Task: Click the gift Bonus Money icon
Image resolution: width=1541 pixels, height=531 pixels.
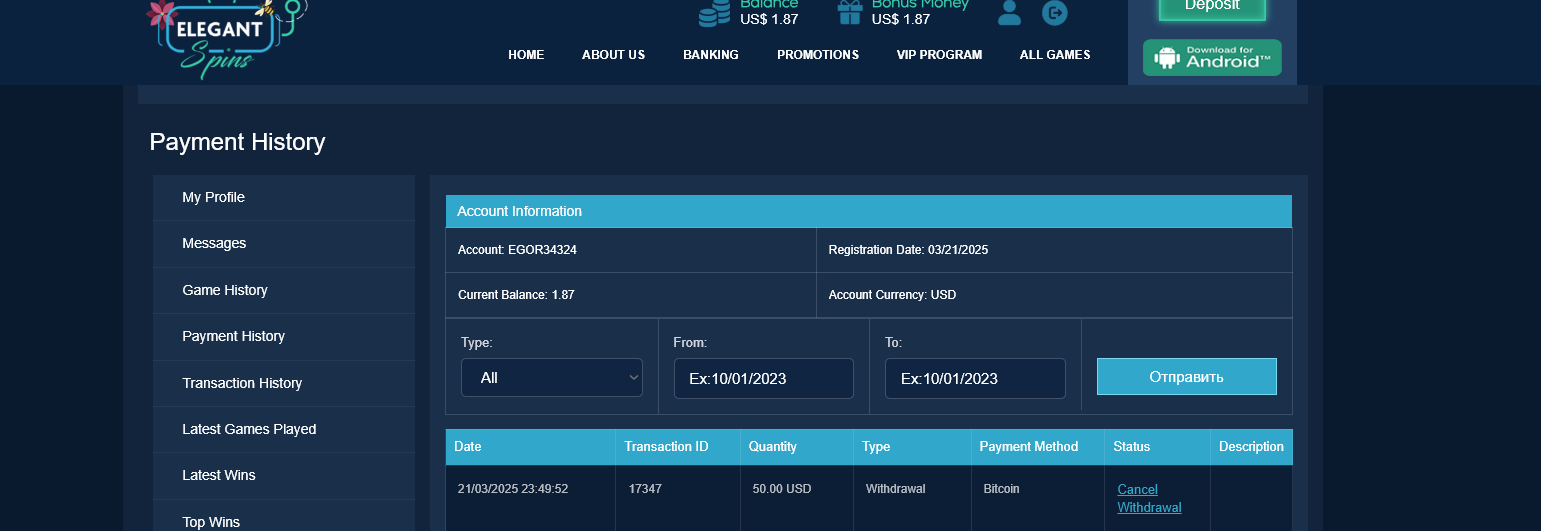Action: [850, 13]
